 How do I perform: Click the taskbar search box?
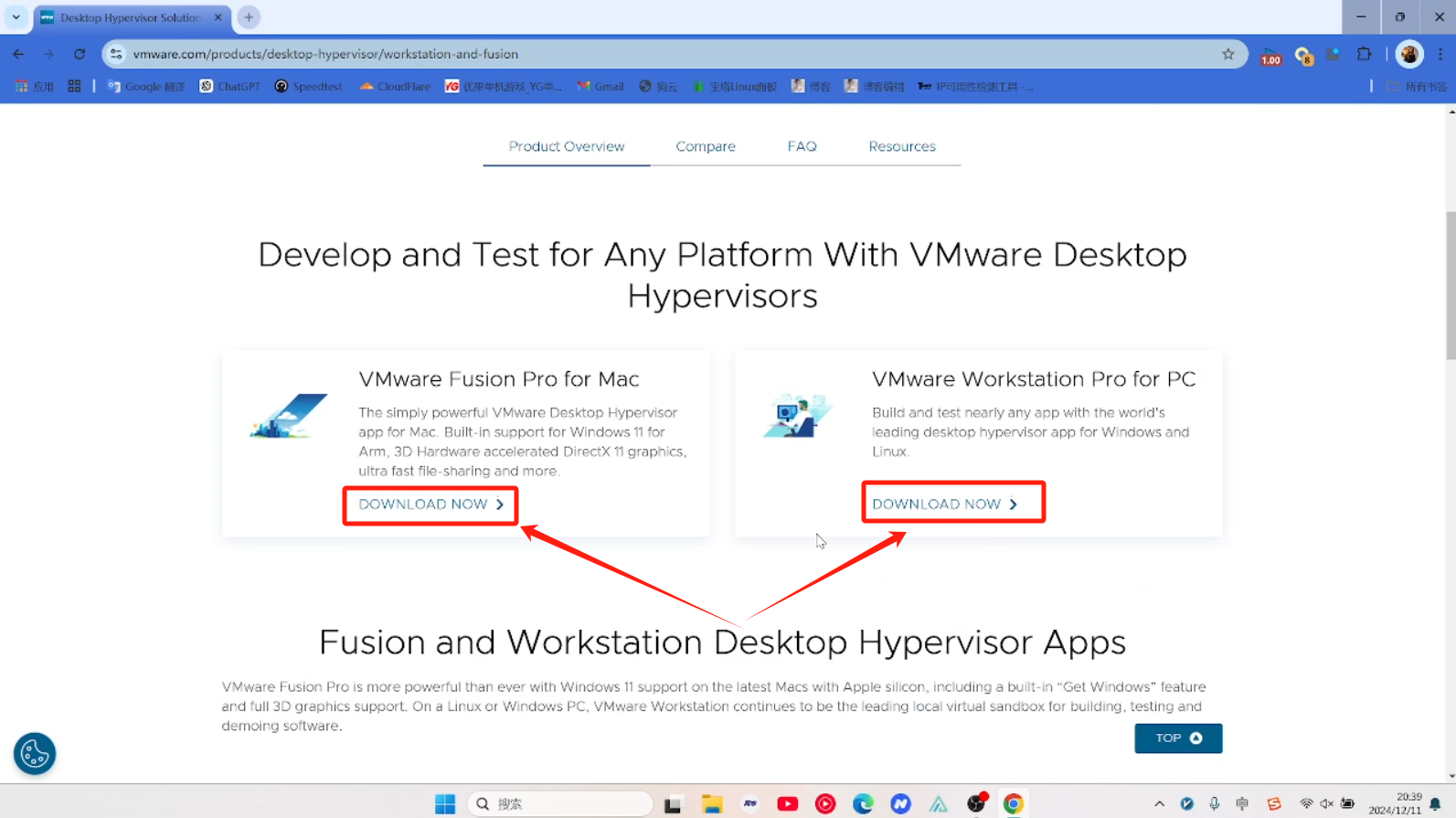(560, 803)
